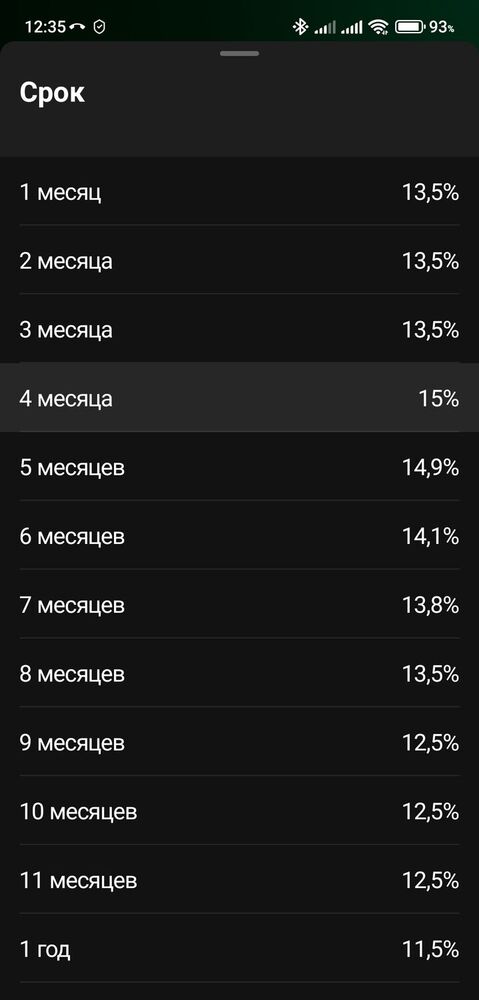The image size is (479, 1000).
Task: Tap the Wi-Fi status icon
Action: click(378, 27)
